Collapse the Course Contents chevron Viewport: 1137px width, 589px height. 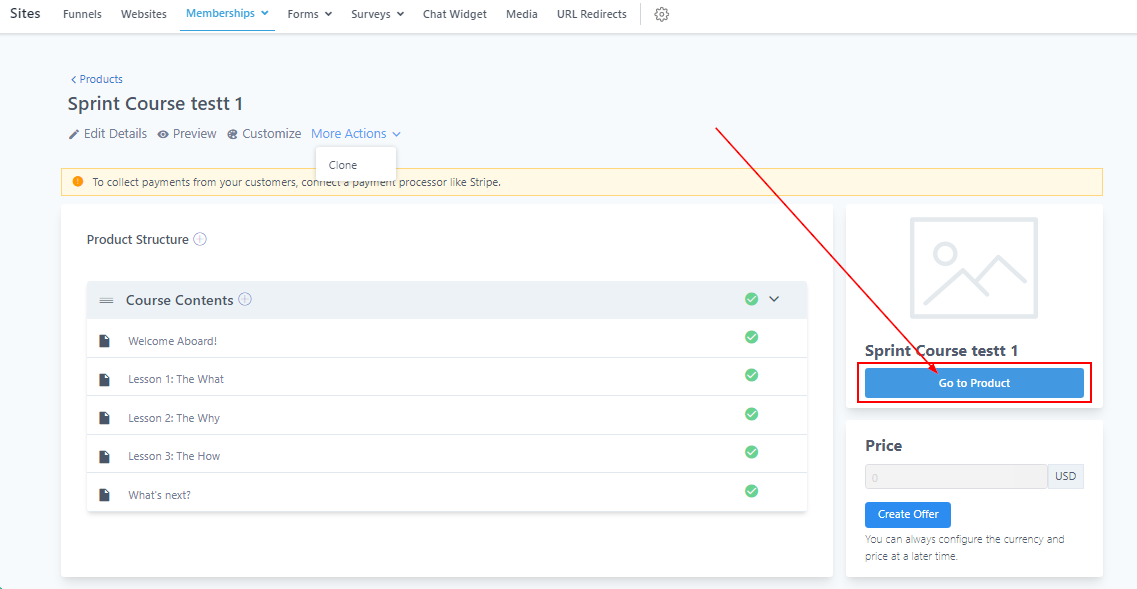[x=774, y=299]
